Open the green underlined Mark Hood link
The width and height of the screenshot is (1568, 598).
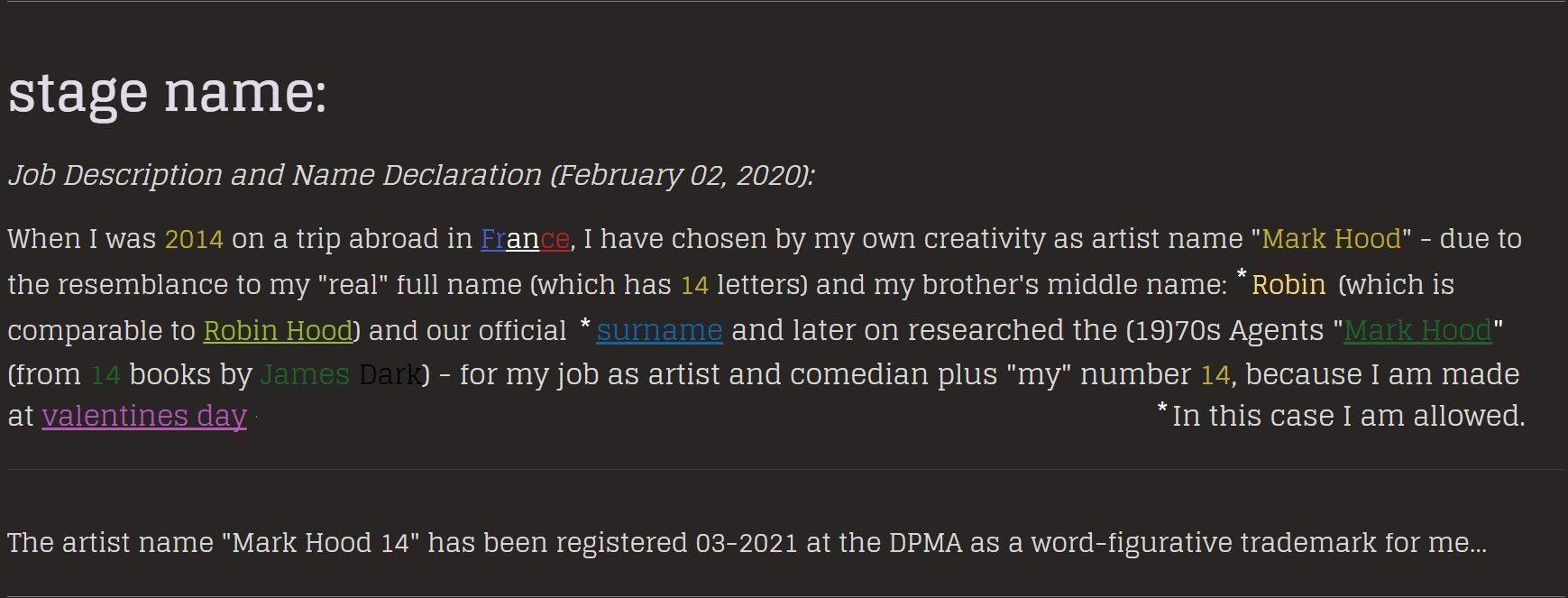coord(1417,331)
